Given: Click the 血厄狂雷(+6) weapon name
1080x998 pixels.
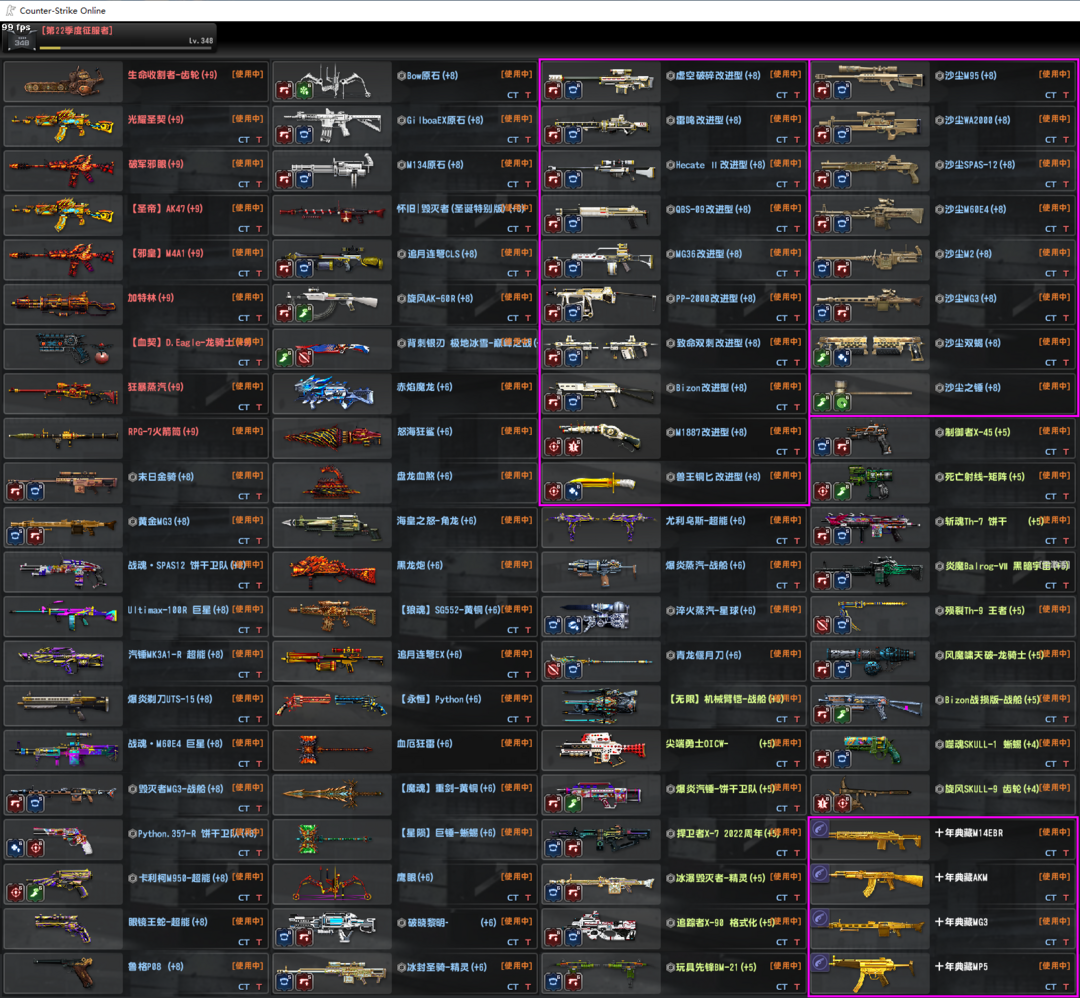Looking at the screenshot, I should pyautogui.click(x=424, y=744).
